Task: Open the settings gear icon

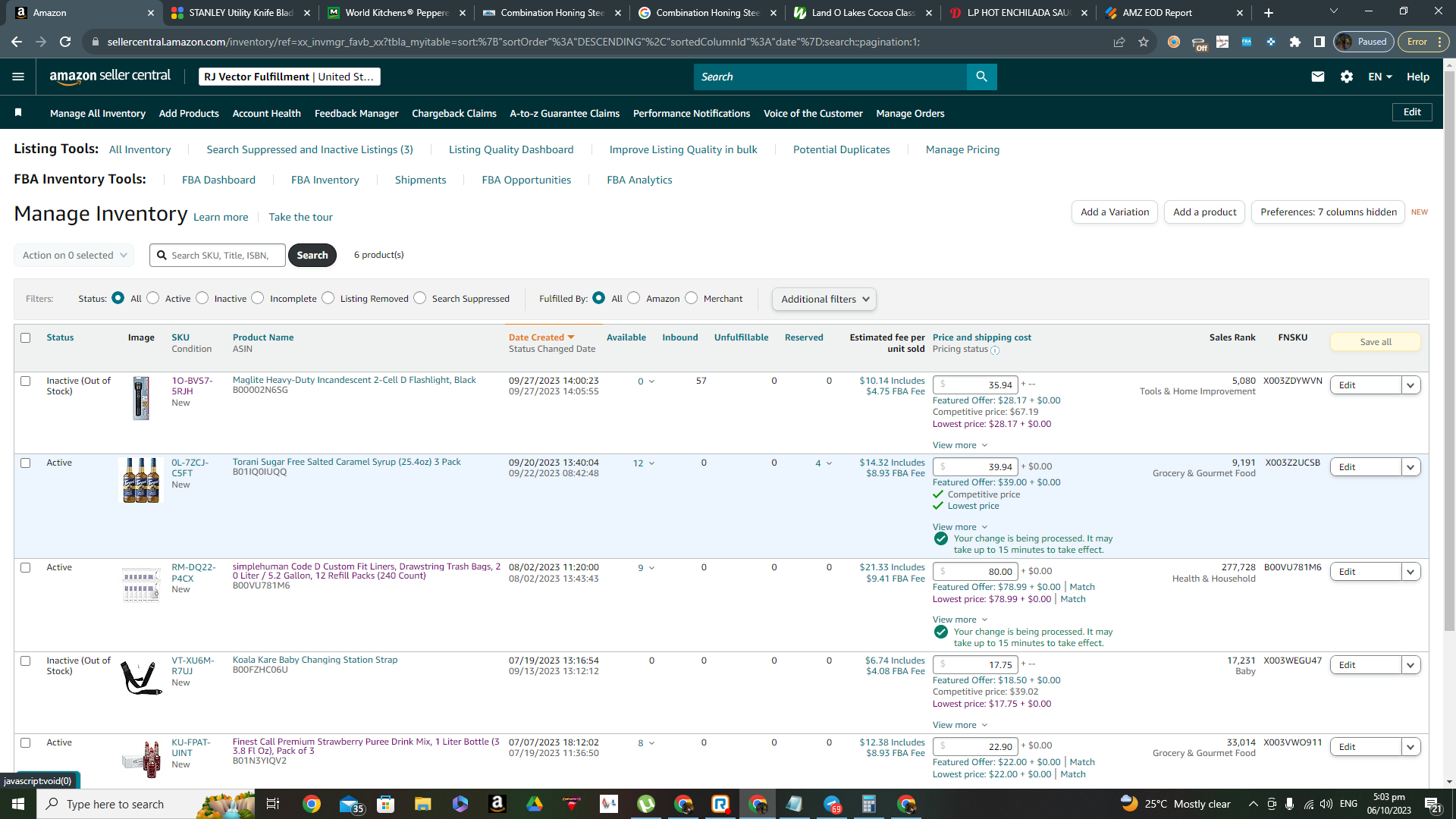Action: coord(1347,77)
